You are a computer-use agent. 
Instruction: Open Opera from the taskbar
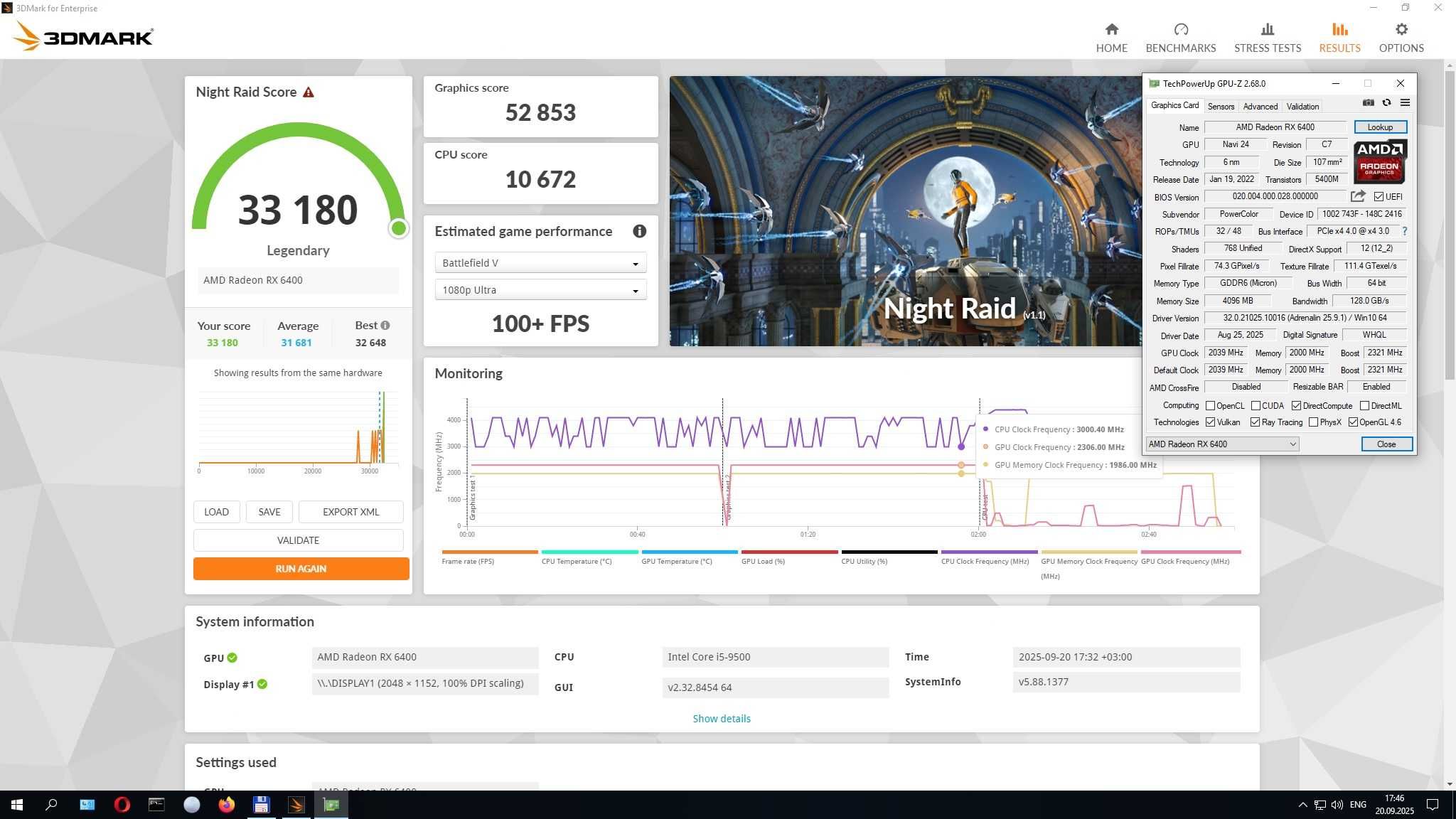pyautogui.click(x=122, y=805)
